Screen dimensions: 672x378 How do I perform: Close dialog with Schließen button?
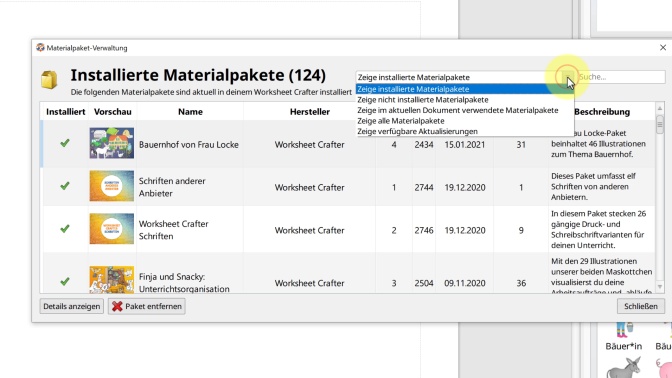(x=641, y=306)
